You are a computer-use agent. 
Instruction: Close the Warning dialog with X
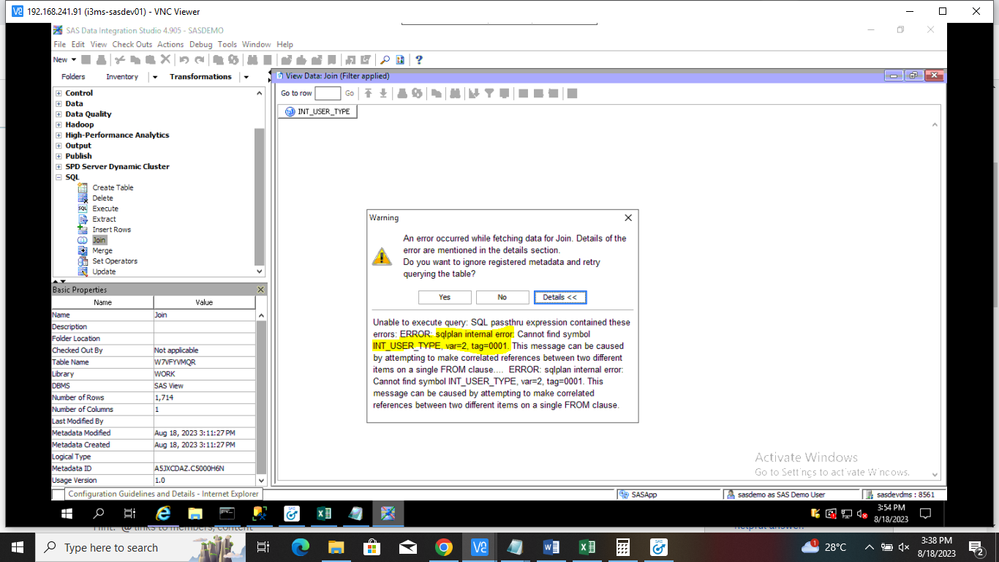click(628, 218)
